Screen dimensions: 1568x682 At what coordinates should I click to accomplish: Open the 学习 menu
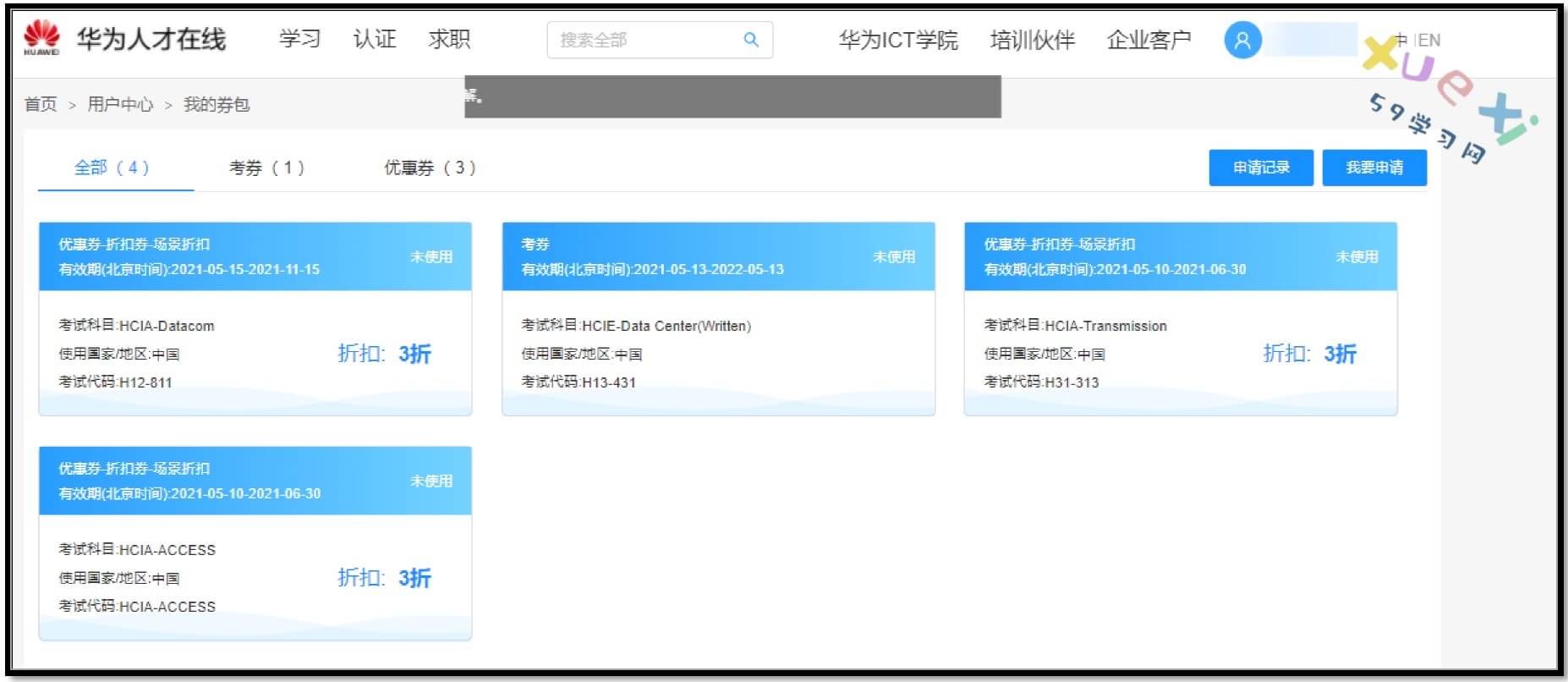[300, 39]
